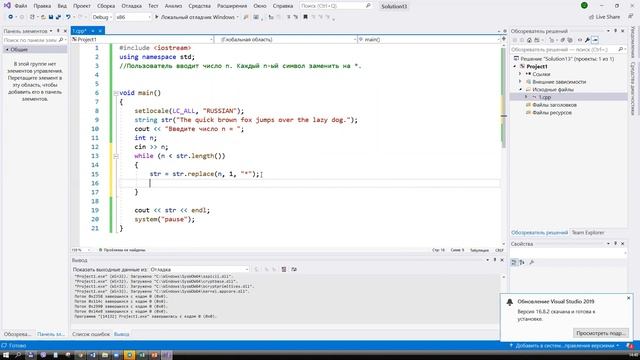Open the Глобальная область dropdown
This screenshot has width=640, height=360.
286,40
